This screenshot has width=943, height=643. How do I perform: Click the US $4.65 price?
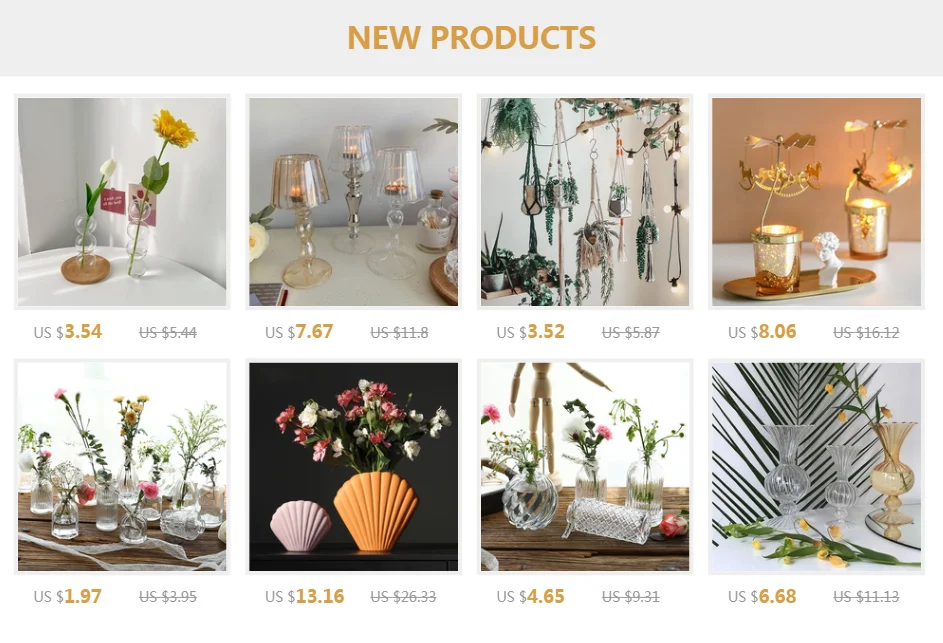530,596
